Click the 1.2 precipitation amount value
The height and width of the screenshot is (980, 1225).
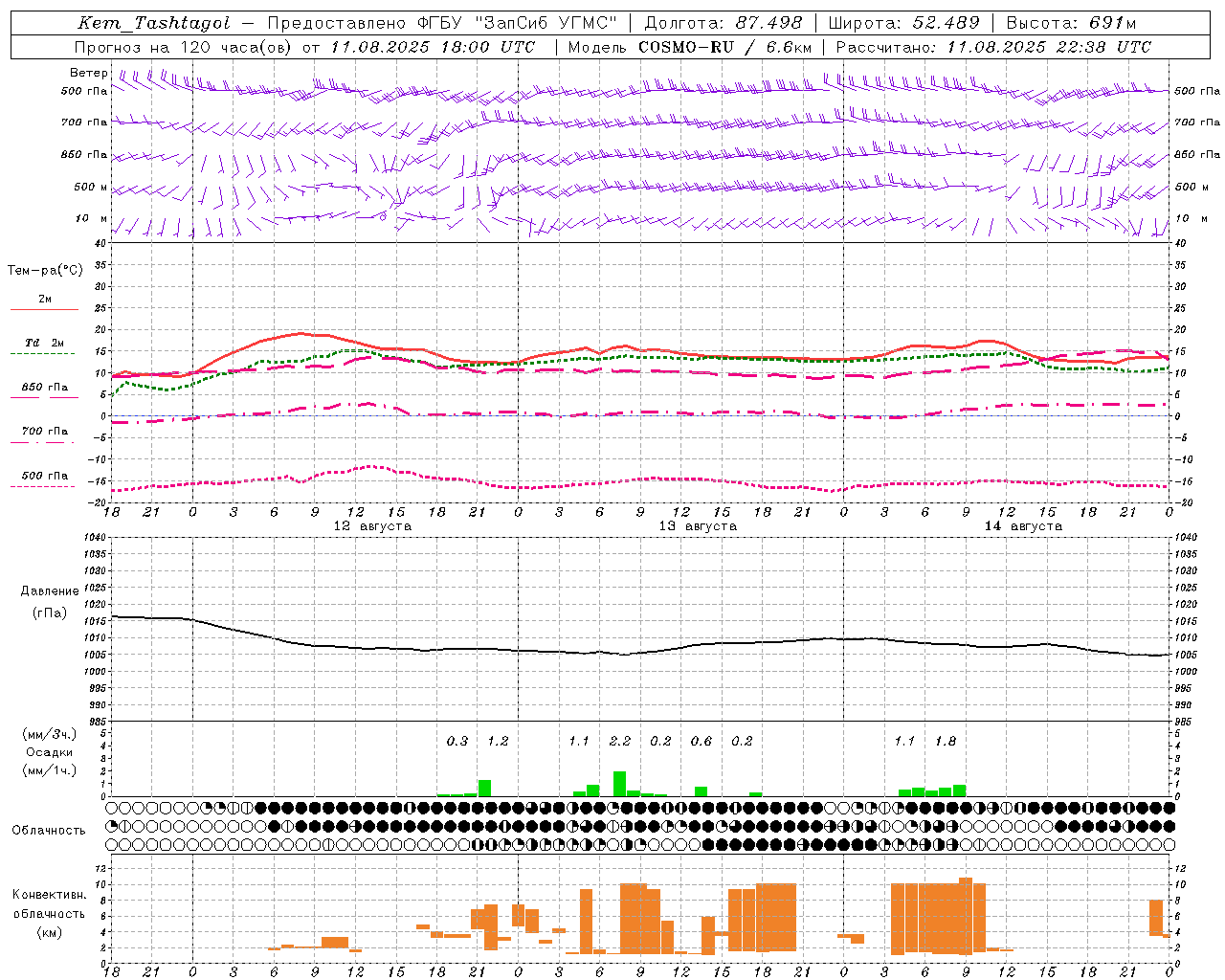click(x=498, y=741)
